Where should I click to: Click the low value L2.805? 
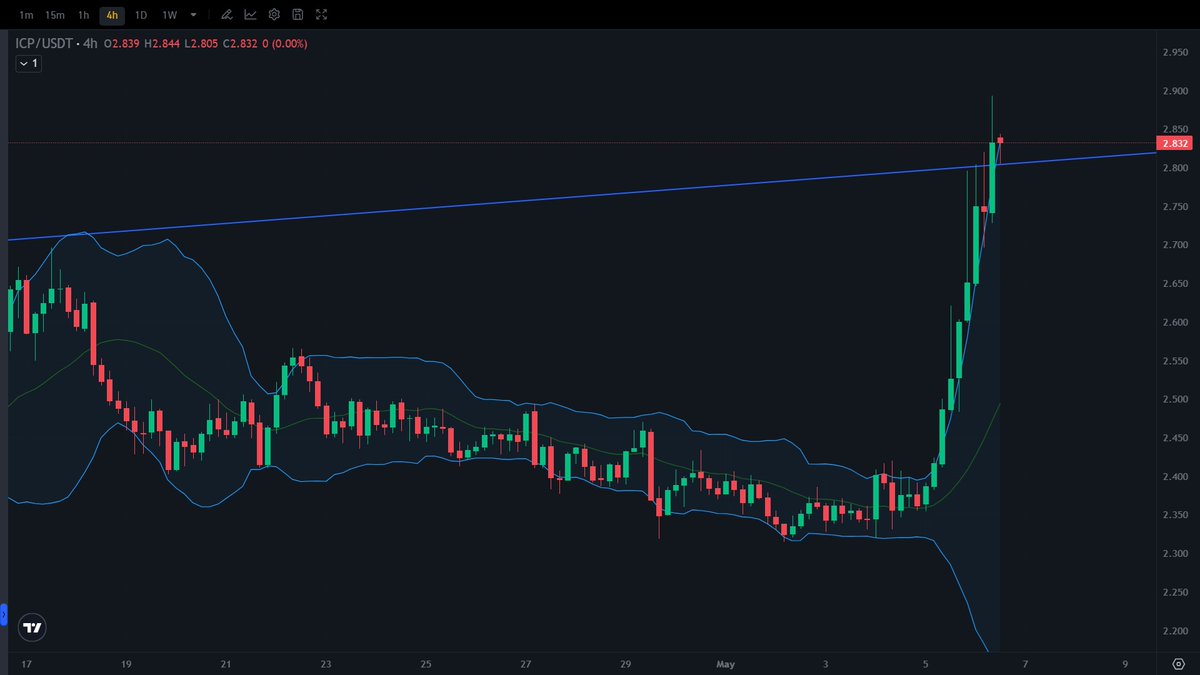coord(202,44)
